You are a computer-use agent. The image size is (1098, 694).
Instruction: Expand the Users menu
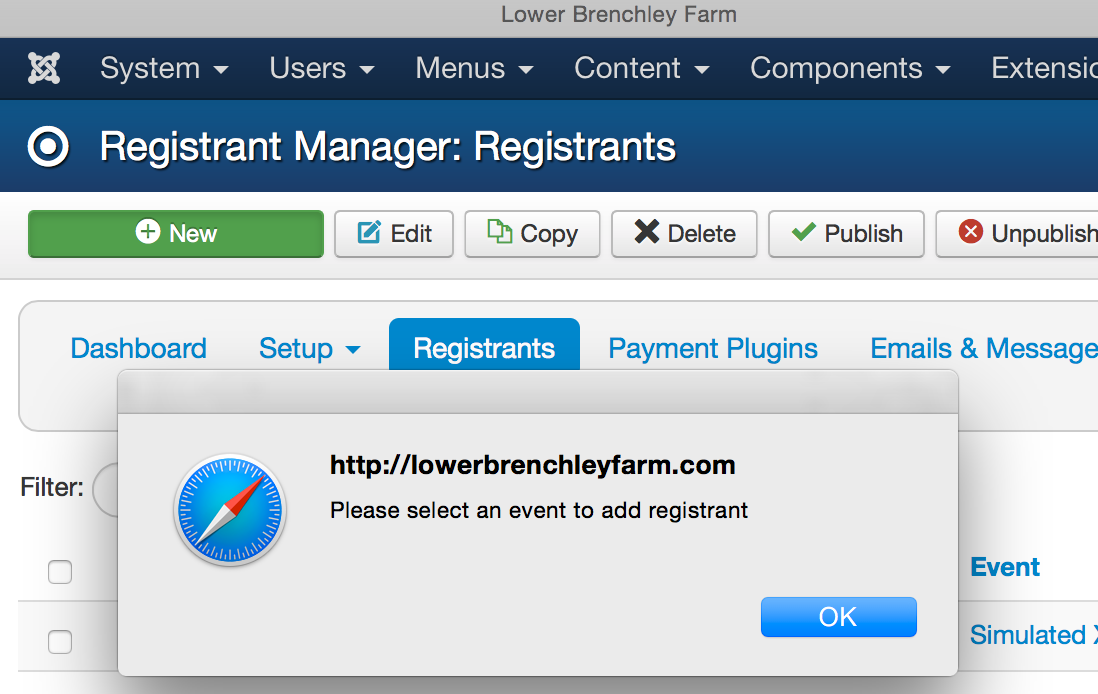tap(322, 69)
